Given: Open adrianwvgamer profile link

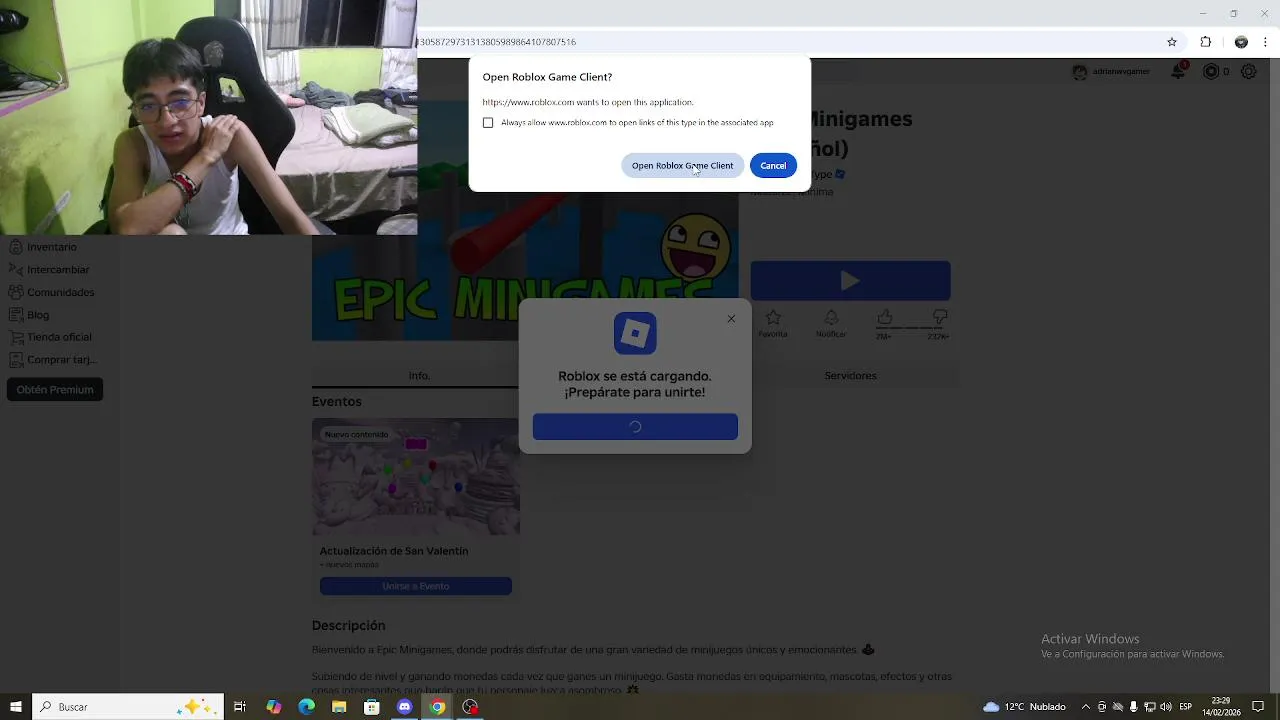Looking at the screenshot, I should point(1111,72).
